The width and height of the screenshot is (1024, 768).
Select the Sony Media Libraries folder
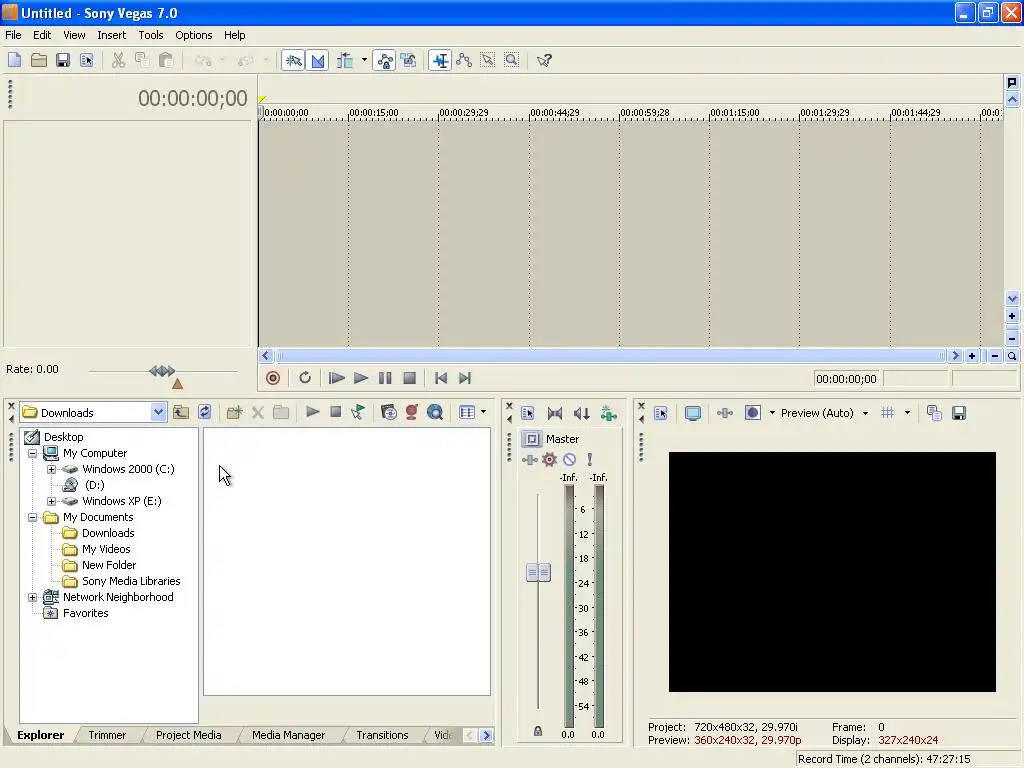pyautogui.click(x=131, y=581)
